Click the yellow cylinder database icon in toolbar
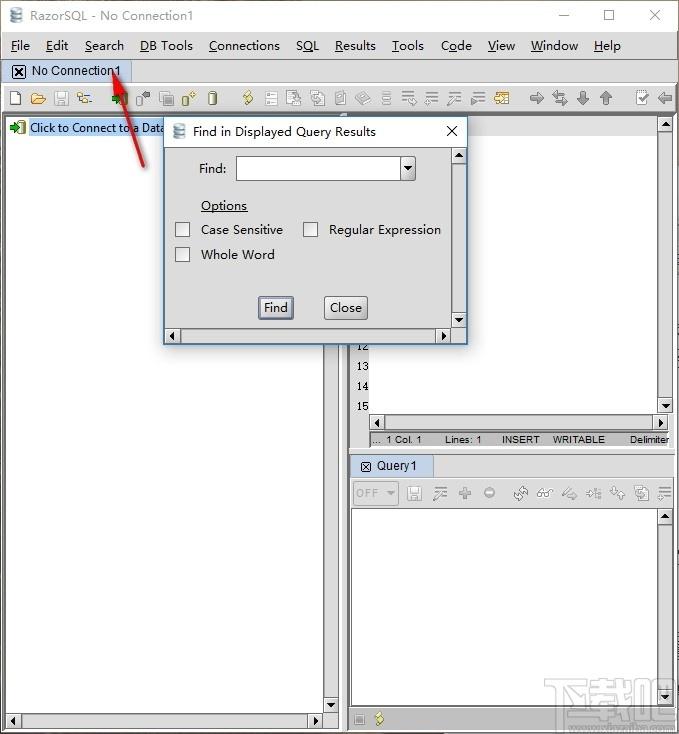Image resolution: width=679 pixels, height=734 pixels. point(212,98)
